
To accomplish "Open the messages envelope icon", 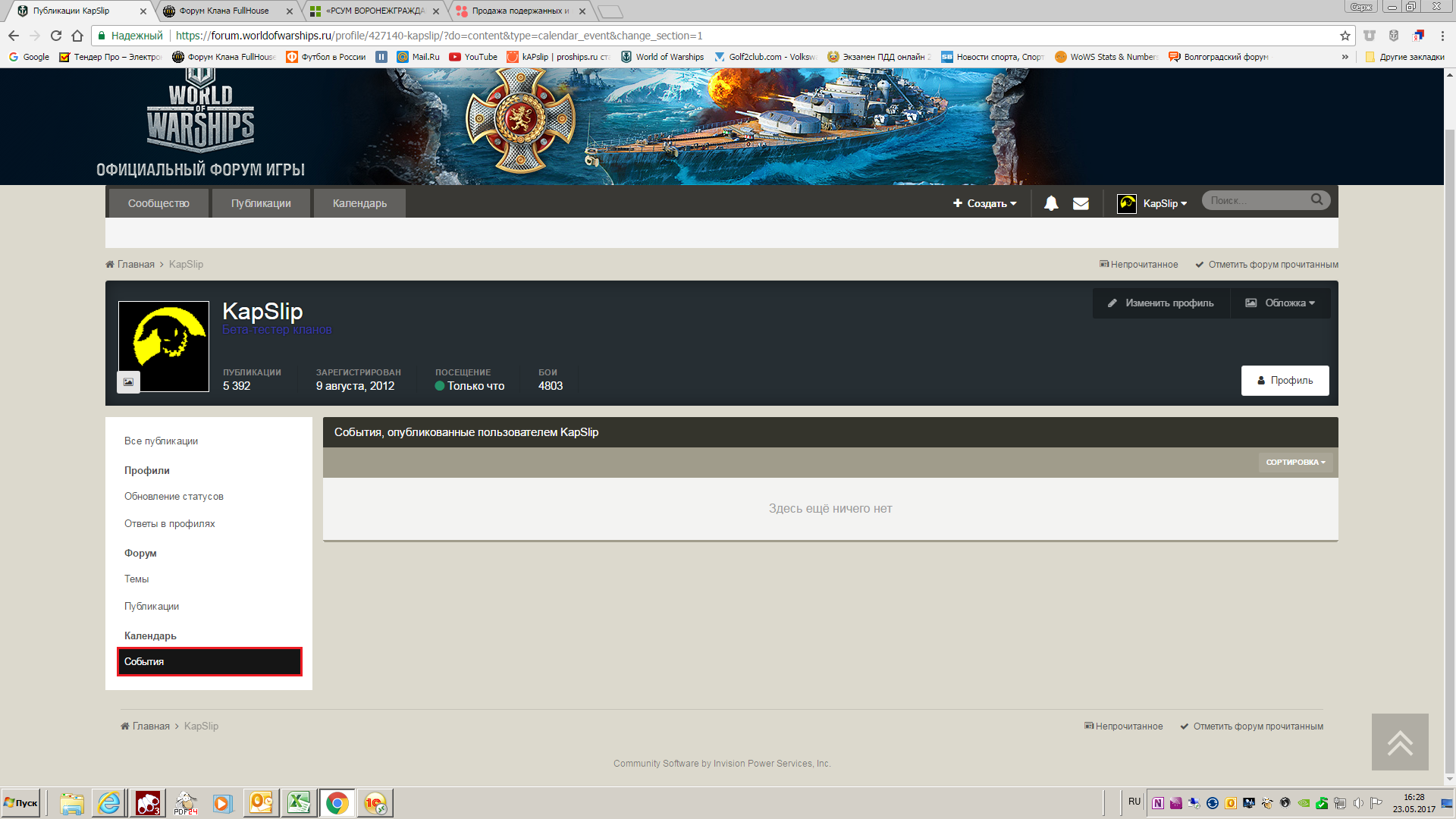I will coord(1081,203).
